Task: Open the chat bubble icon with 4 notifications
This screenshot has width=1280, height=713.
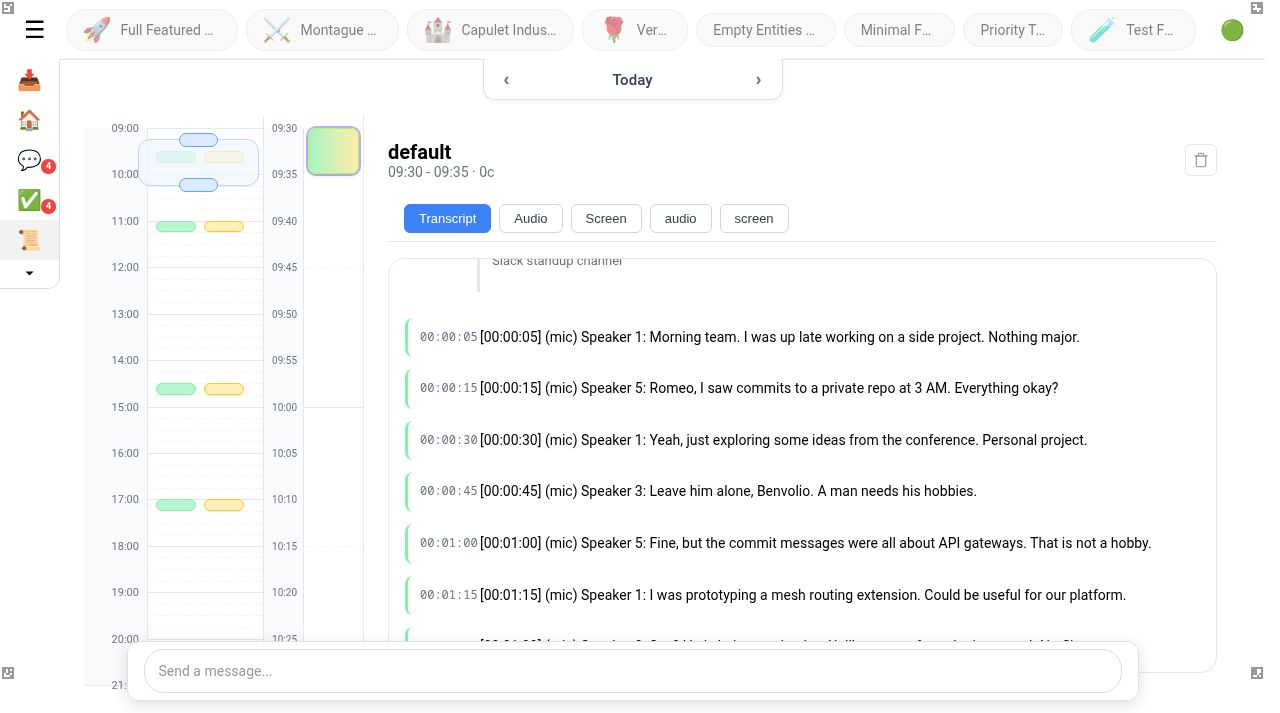Action: coord(29,160)
